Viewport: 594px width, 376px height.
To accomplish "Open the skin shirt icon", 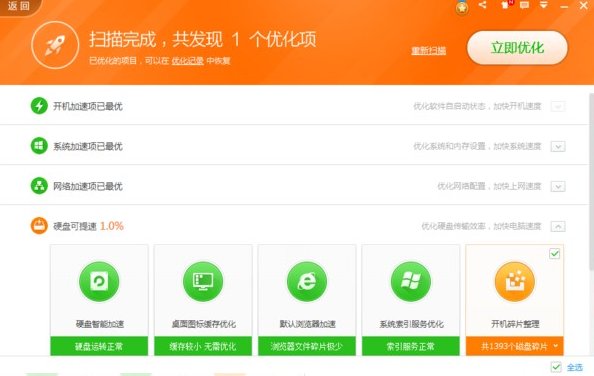I will [504, 5].
